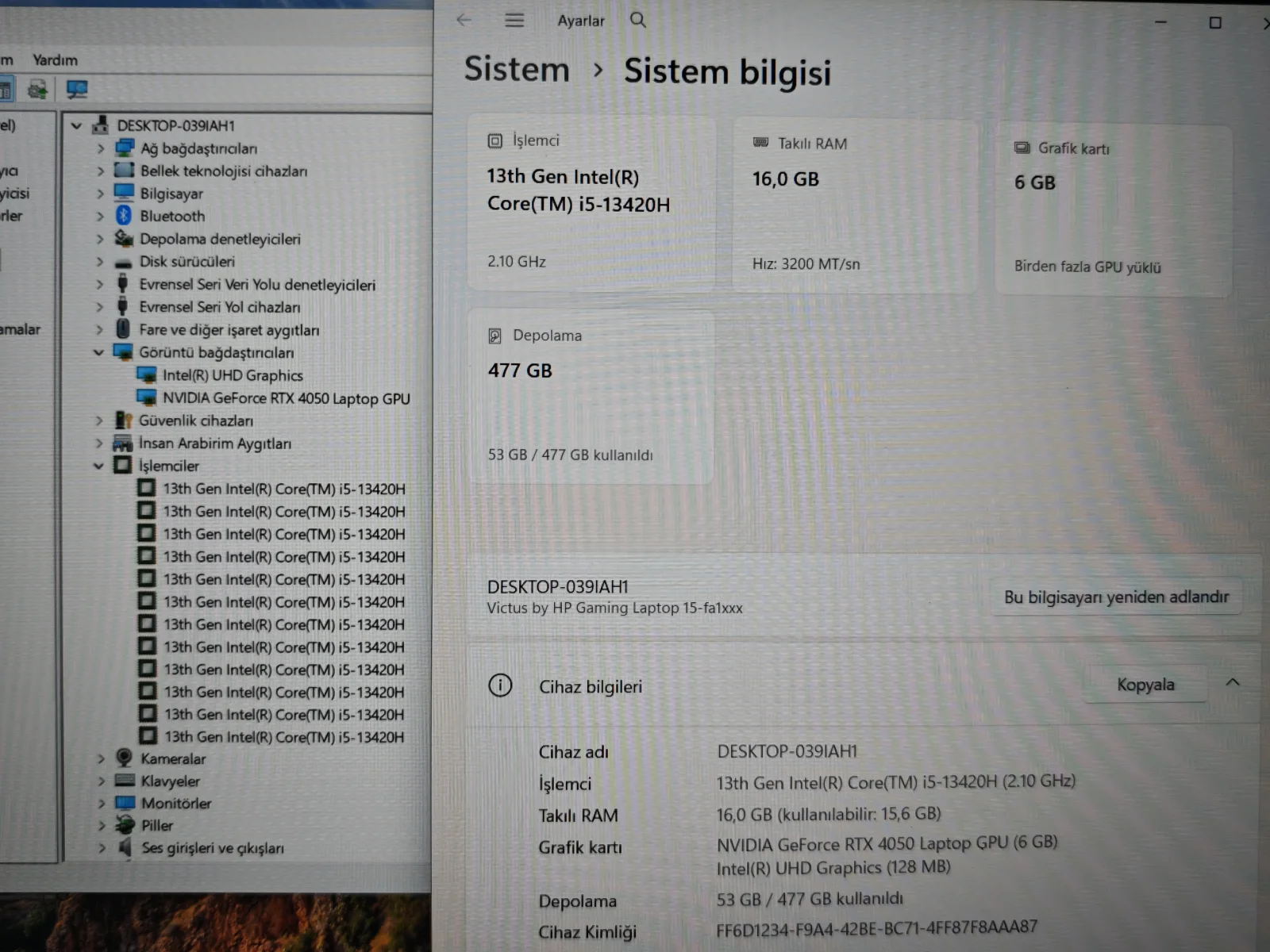Collapse the Cihaz bilgileri section chevron
The width and height of the screenshot is (1270, 952).
click(1233, 682)
